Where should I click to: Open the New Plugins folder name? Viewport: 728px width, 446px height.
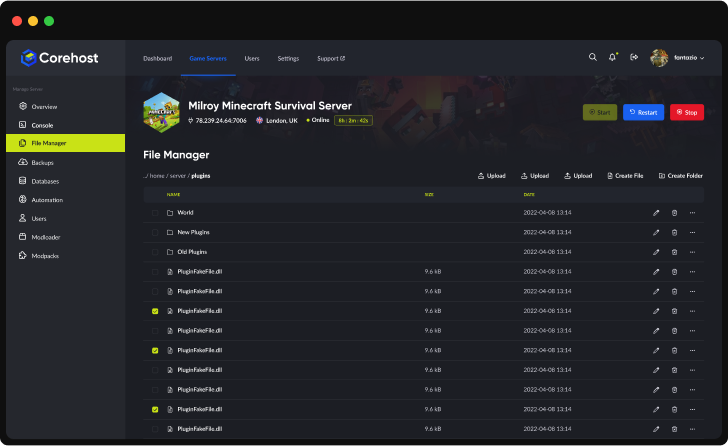pyautogui.click(x=193, y=232)
